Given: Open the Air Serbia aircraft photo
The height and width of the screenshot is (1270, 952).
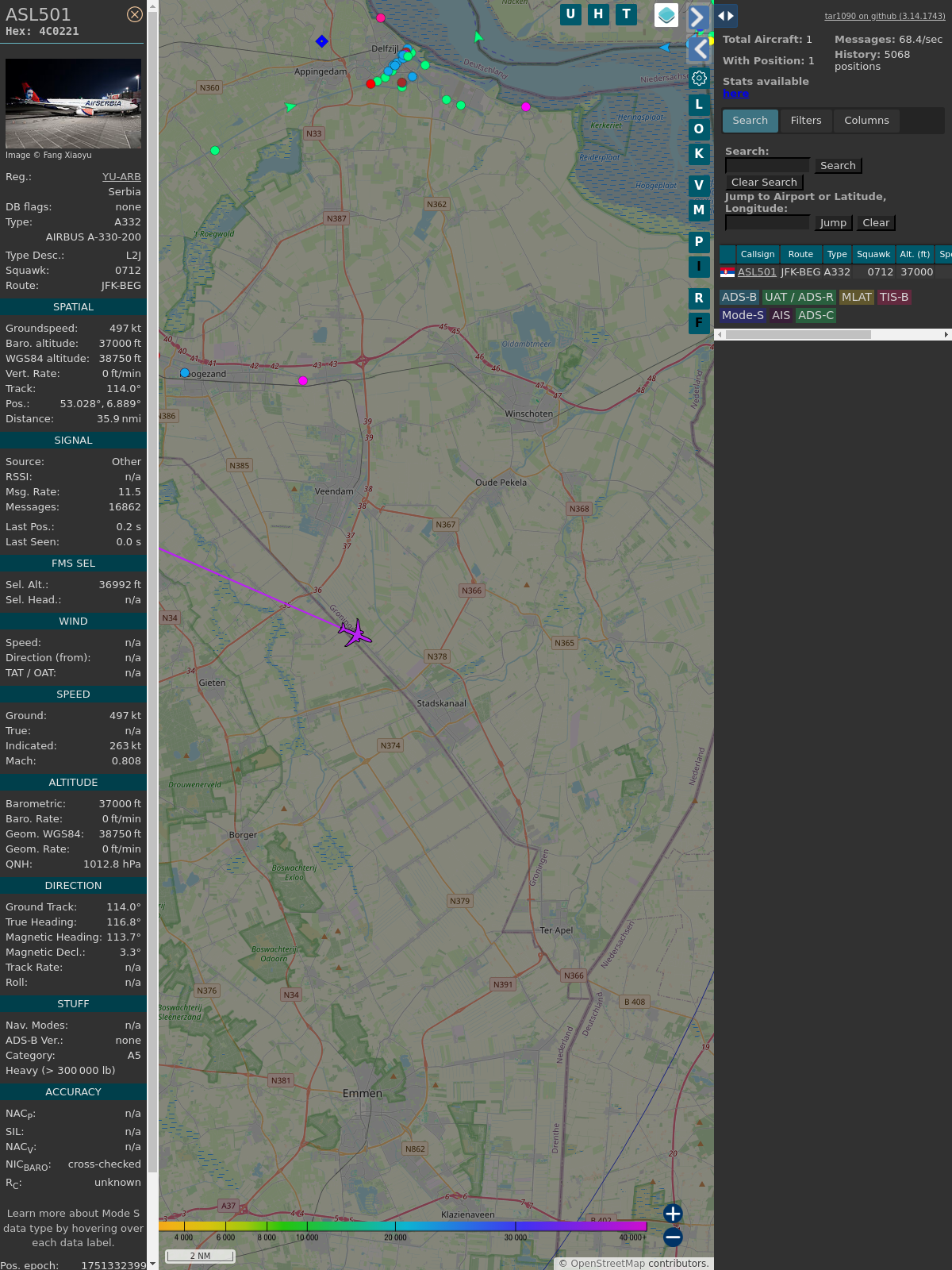Looking at the screenshot, I should tap(73, 103).
